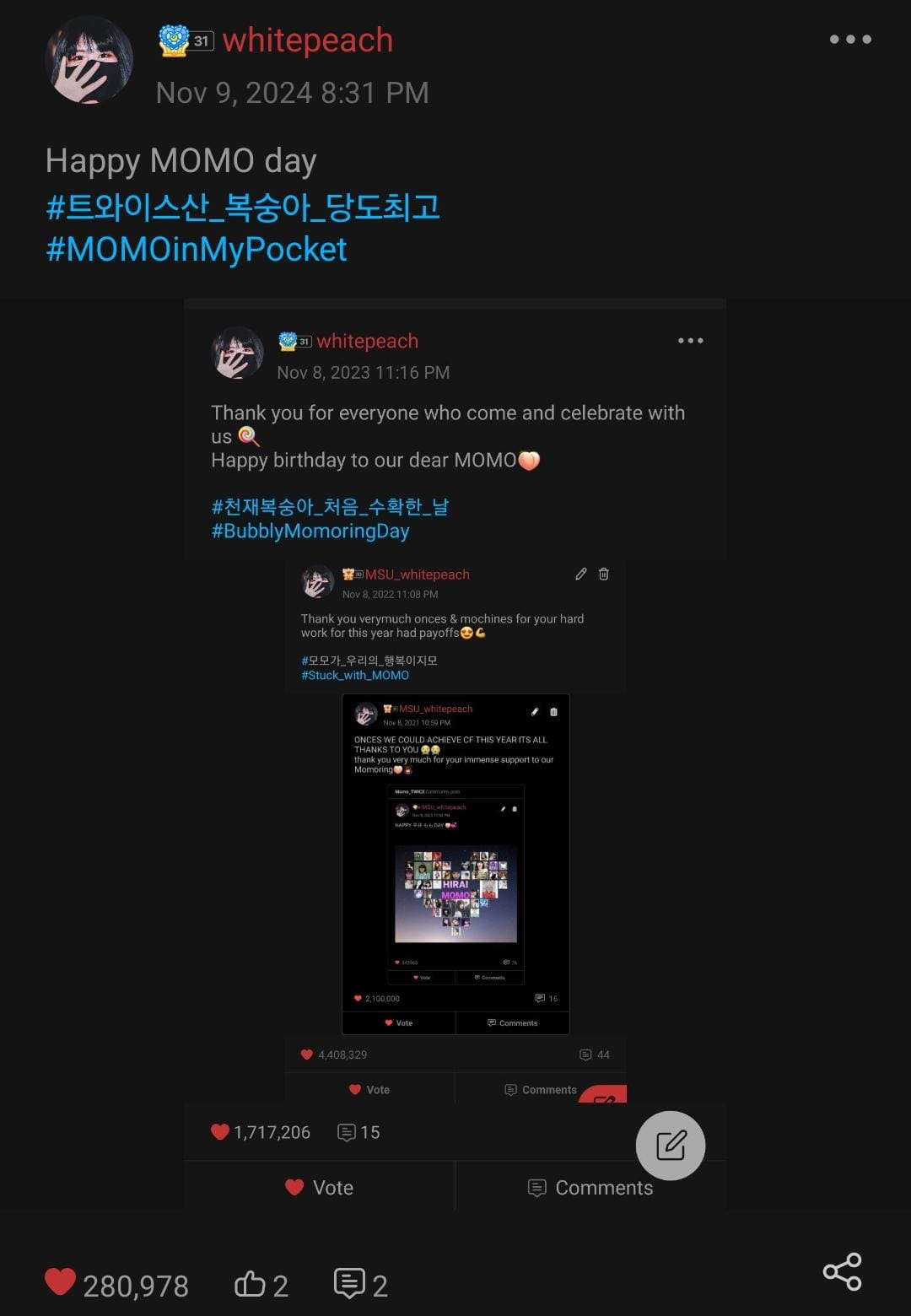The image size is (911, 1316).
Task: Tap the share icon at bottom right
Action: tap(842, 1271)
